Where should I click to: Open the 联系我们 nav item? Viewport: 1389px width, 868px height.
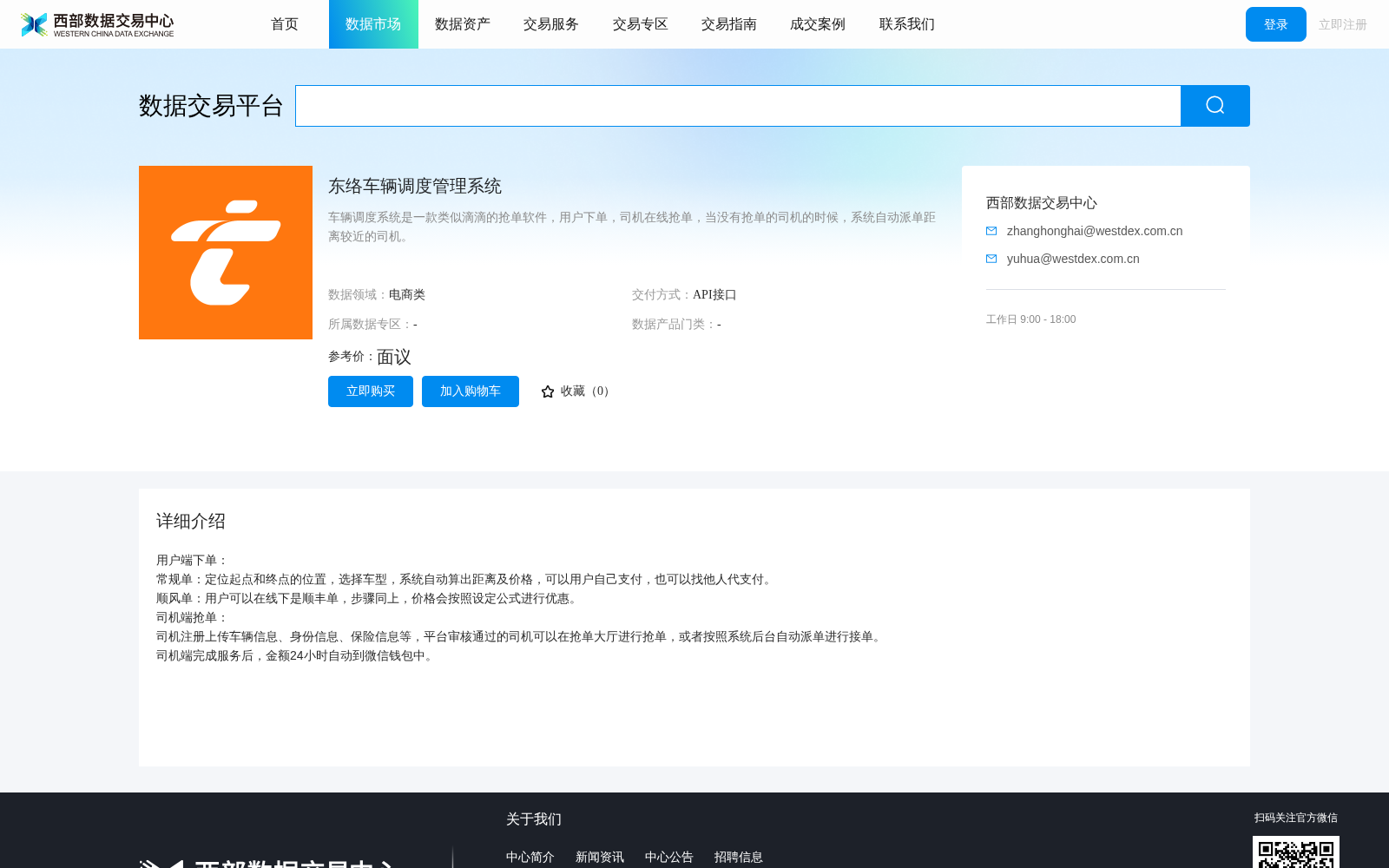(907, 24)
